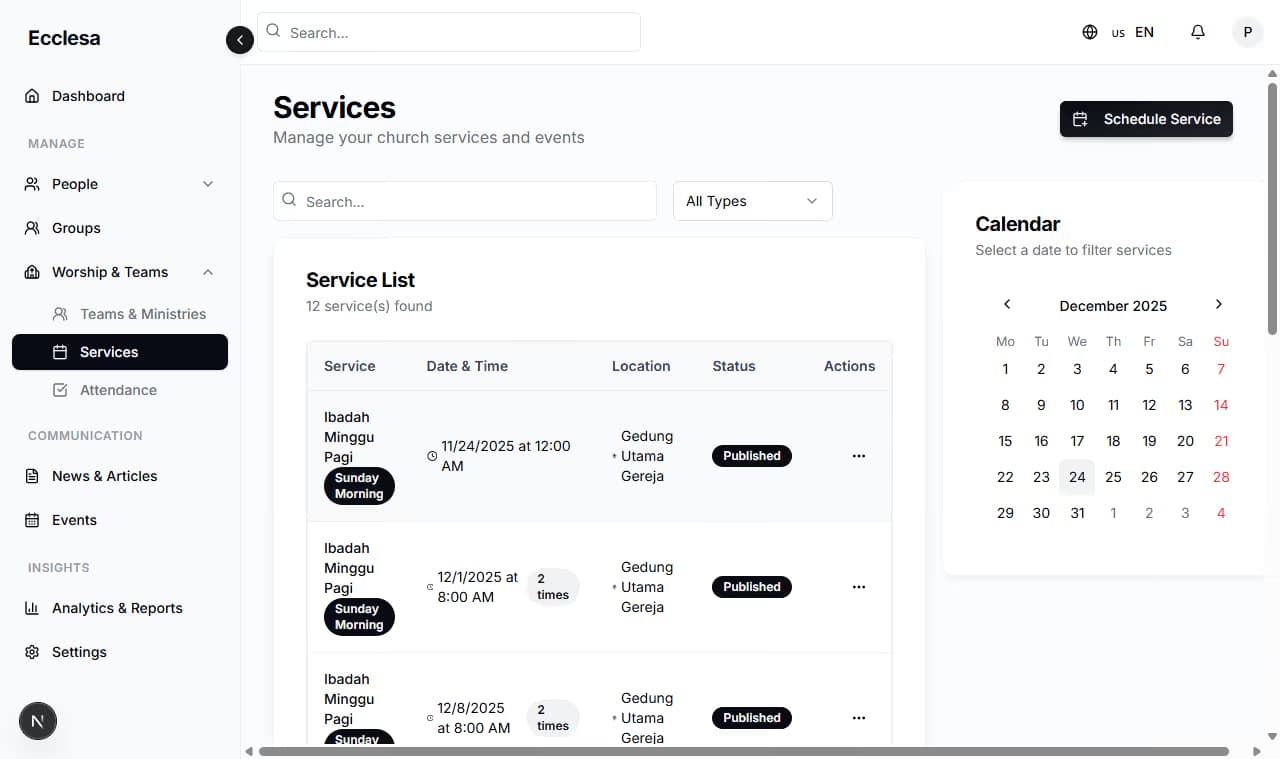1280x759 pixels.
Task: Collapse the sidebar with the arrow button
Action: [x=240, y=40]
